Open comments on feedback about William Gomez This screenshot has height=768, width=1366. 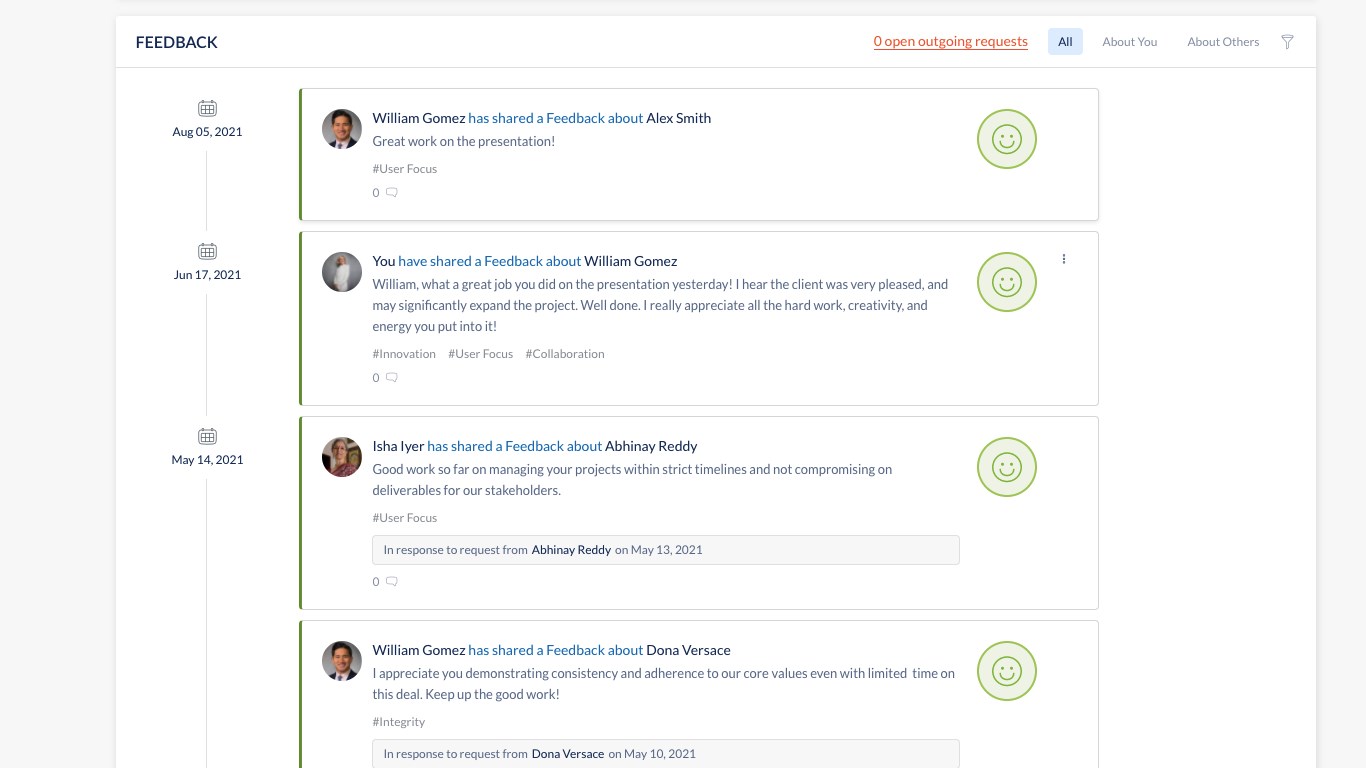[392, 378]
